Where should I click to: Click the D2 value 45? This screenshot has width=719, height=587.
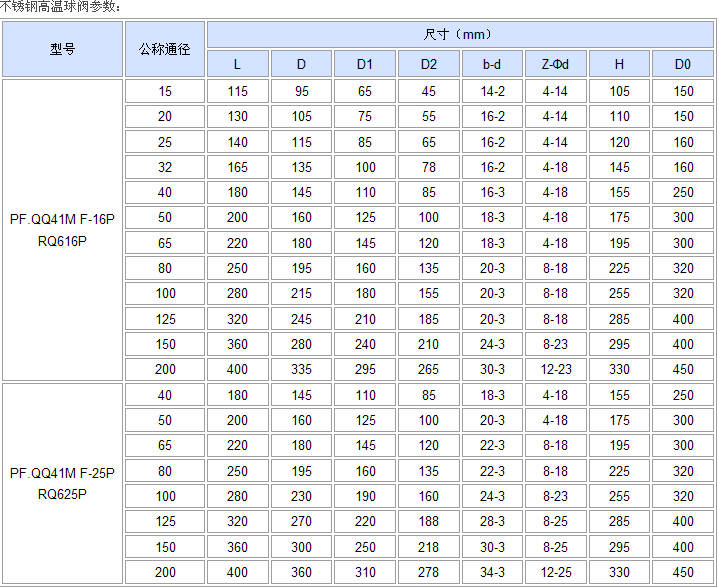pos(429,91)
